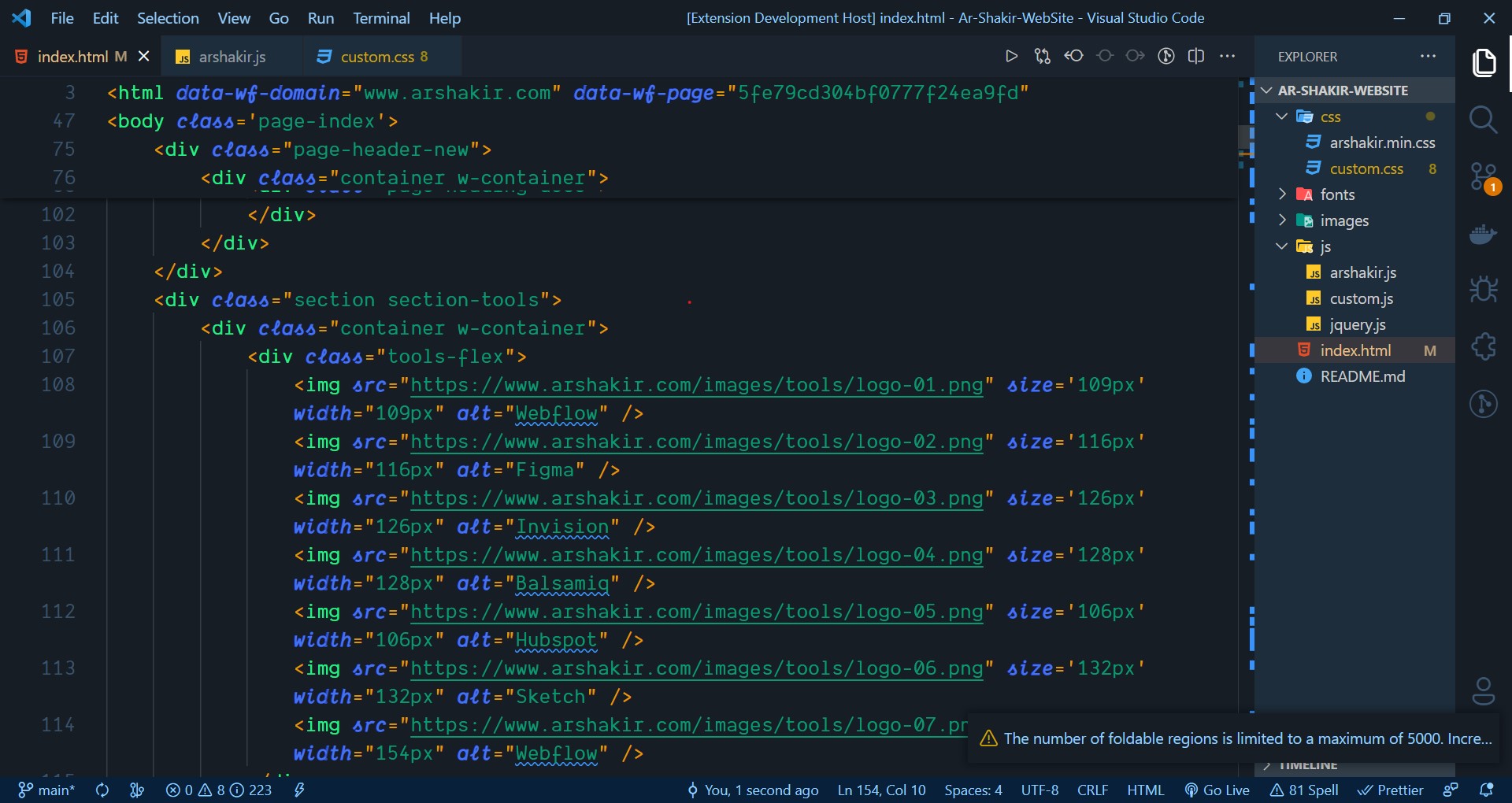
Task: Open the Git Graph view in the activity bar
Action: (x=1484, y=404)
